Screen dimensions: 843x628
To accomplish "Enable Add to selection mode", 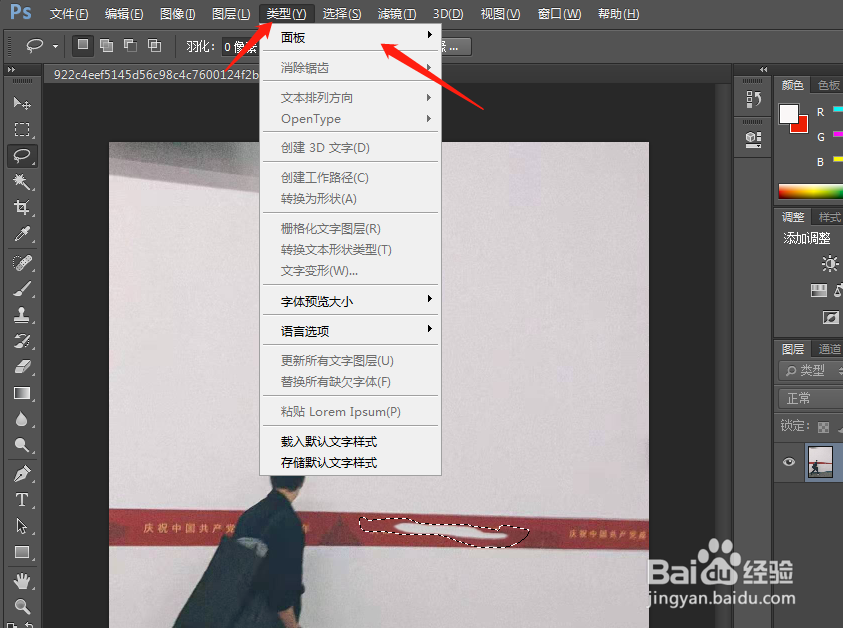I will (105, 45).
